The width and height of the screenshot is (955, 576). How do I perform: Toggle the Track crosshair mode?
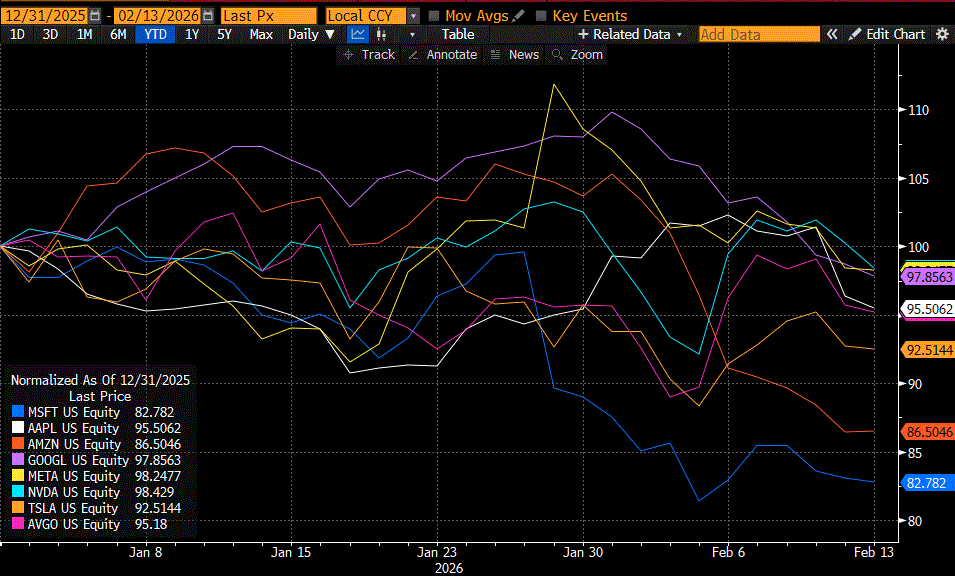tap(369, 55)
